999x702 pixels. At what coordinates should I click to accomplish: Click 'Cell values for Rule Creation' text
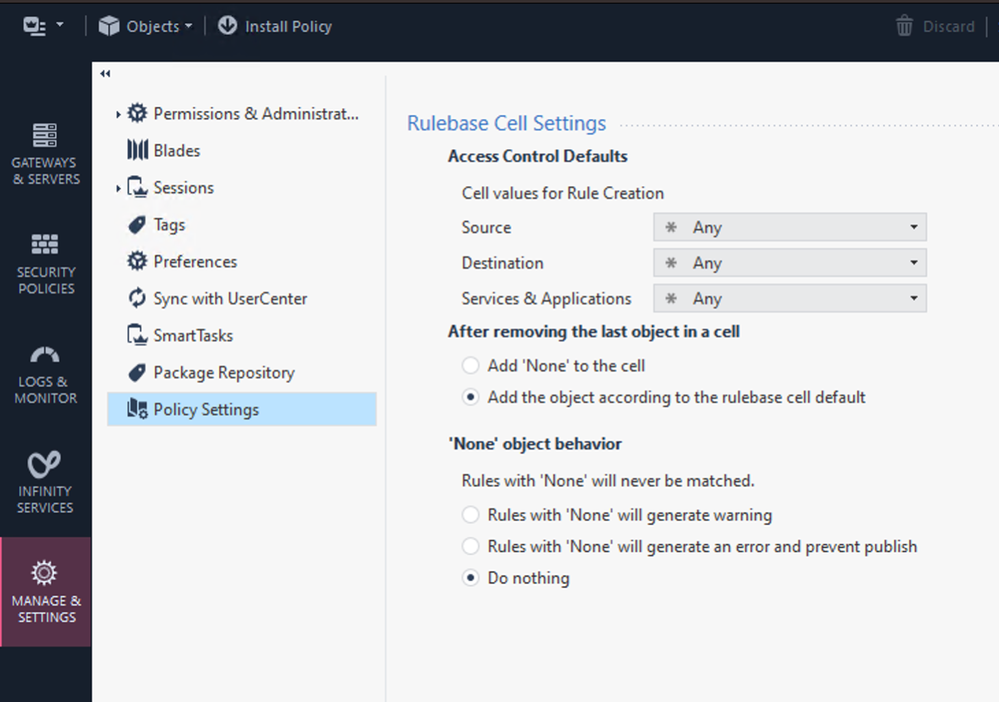click(563, 193)
